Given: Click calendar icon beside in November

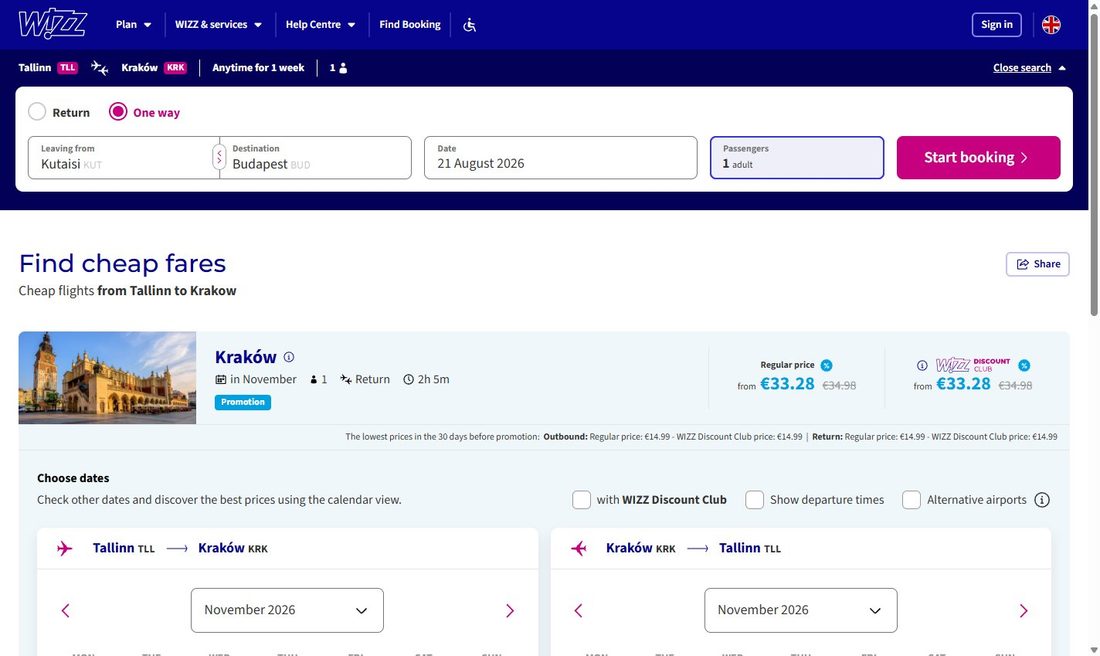Looking at the screenshot, I should [220, 380].
